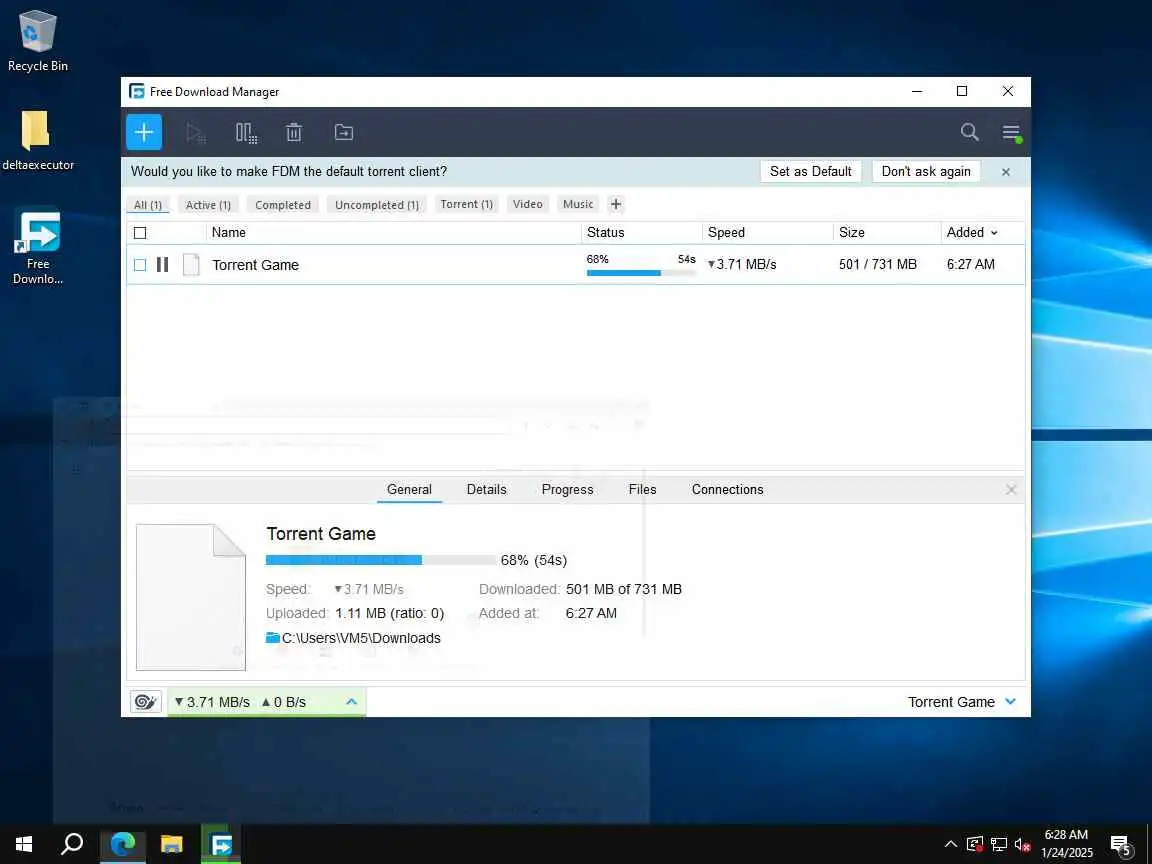
Task: Click the file icon of Torrent Game row
Action: pyautogui.click(x=191, y=264)
